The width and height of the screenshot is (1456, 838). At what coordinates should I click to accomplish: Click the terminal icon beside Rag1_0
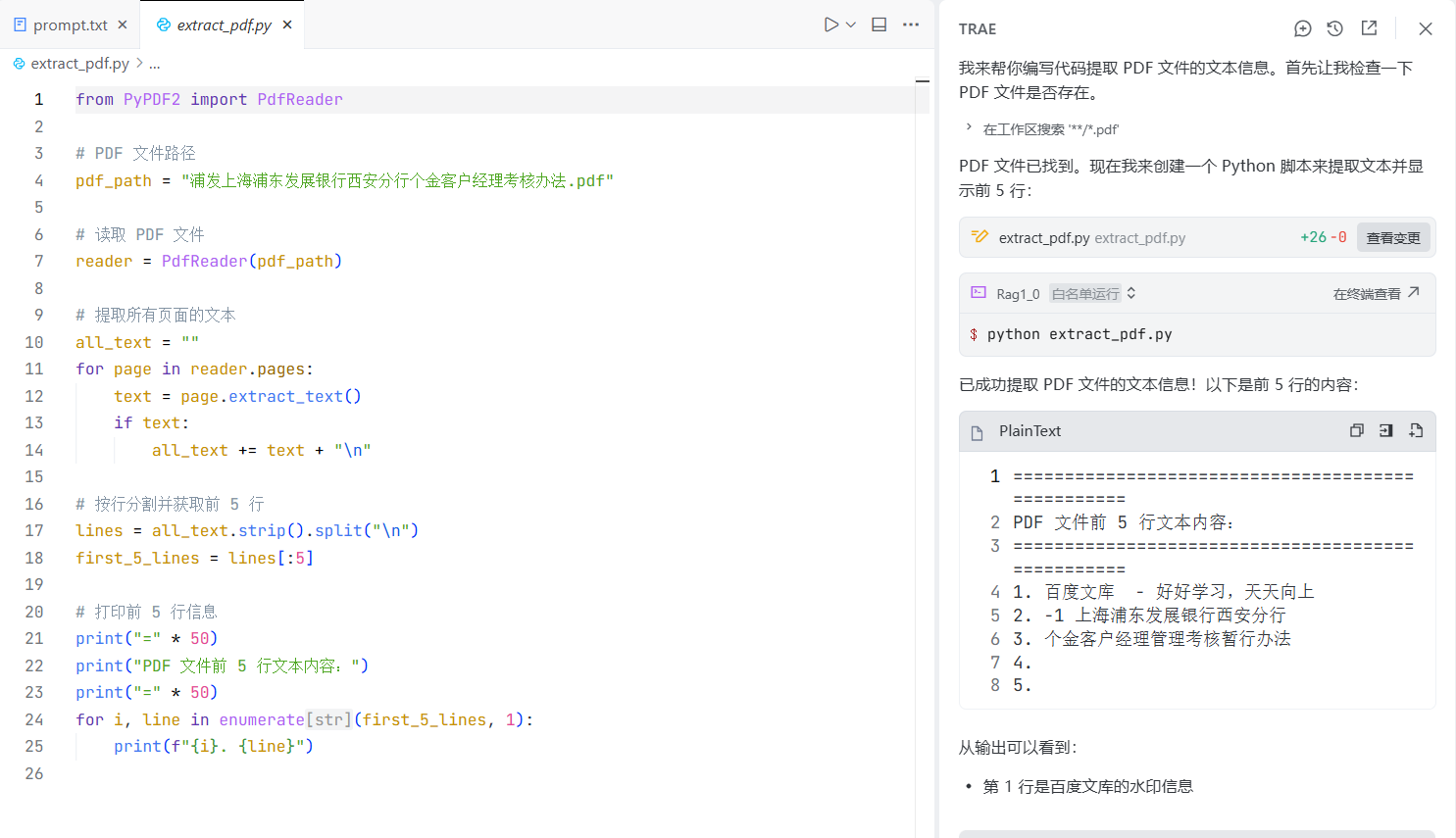[979, 293]
